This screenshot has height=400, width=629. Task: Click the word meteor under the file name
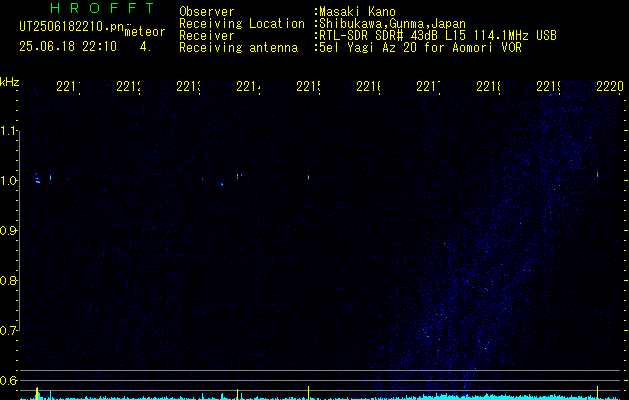(145, 32)
